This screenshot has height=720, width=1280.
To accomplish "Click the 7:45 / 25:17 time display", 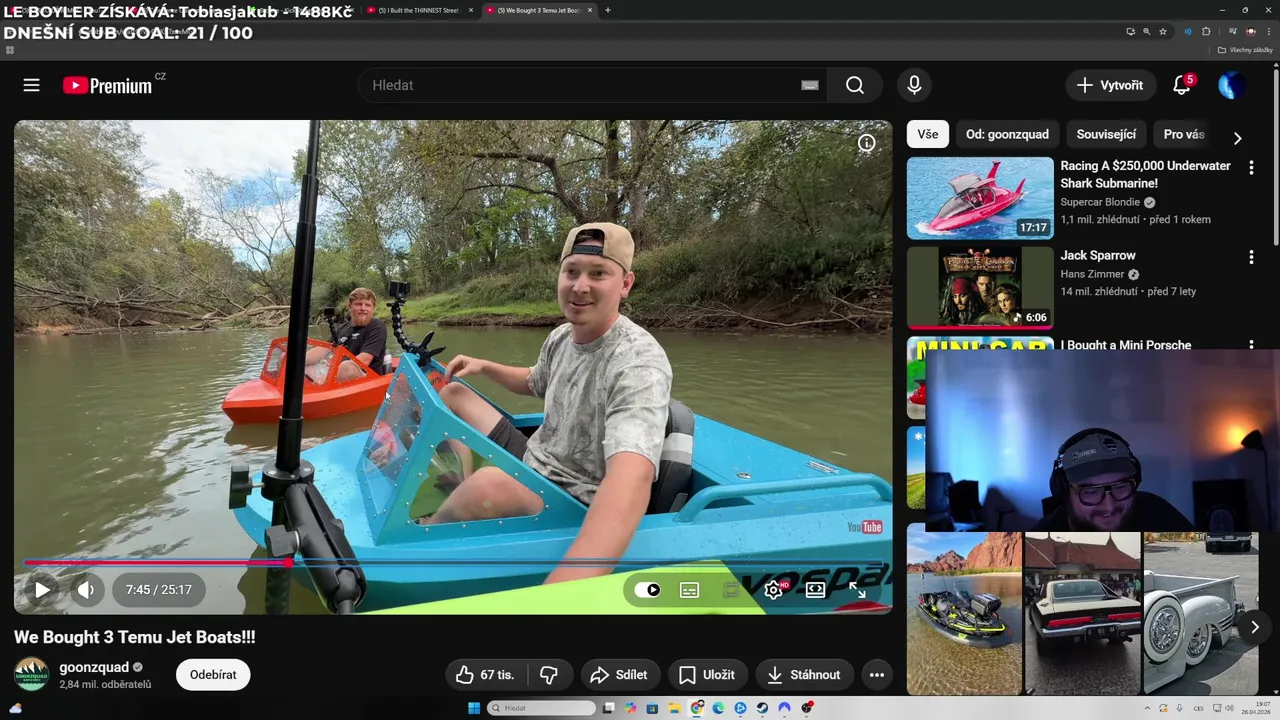I will (x=159, y=590).
